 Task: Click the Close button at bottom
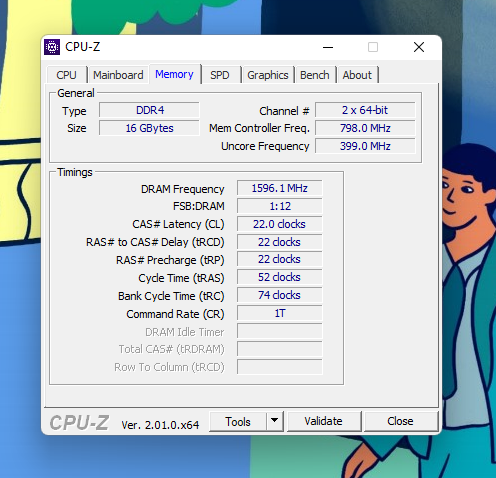400,421
